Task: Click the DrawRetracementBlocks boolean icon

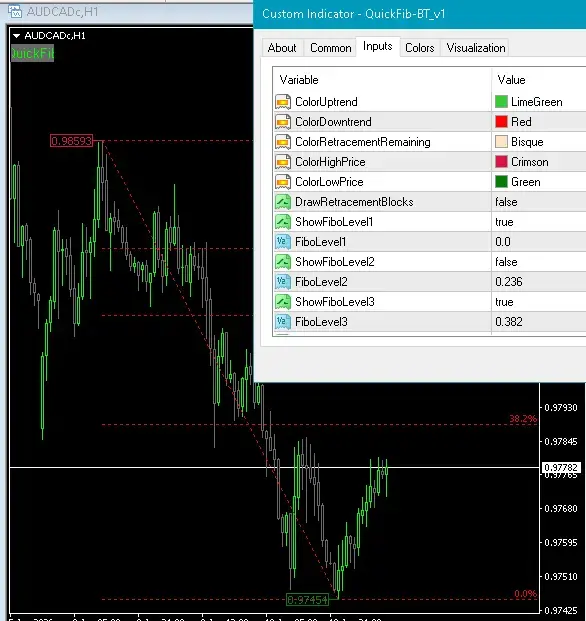Action: pyautogui.click(x=283, y=202)
